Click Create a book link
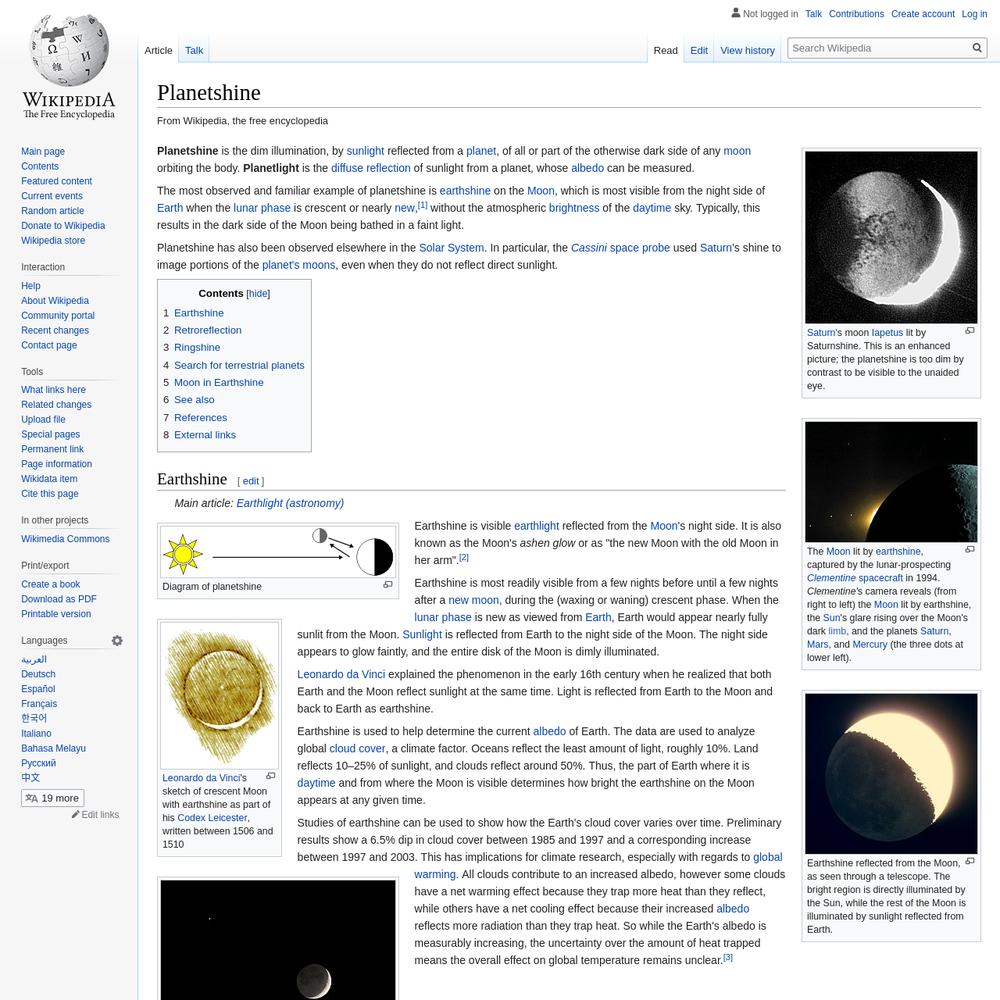This screenshot has width=1000, height=1000. point(50,584)
